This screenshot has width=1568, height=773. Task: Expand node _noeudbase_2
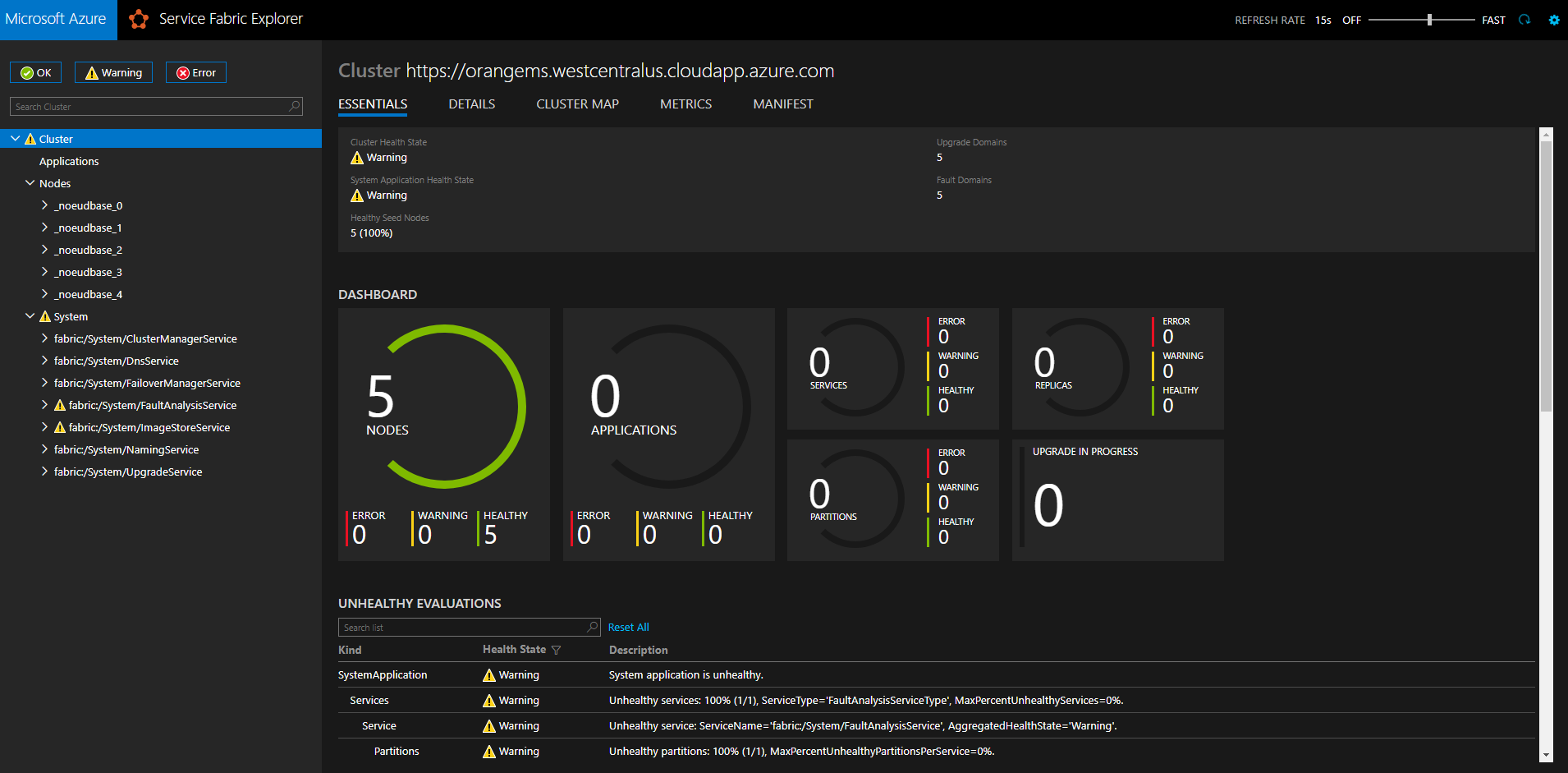click(x=44, y=250)
